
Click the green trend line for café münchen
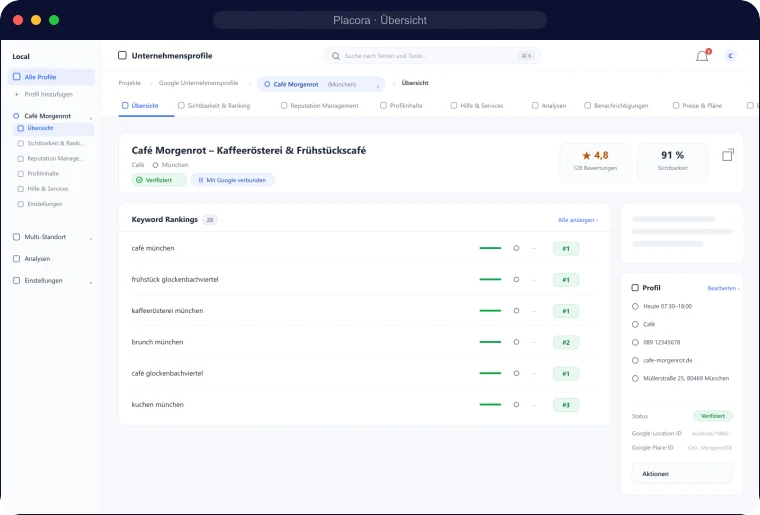[490, 248]
